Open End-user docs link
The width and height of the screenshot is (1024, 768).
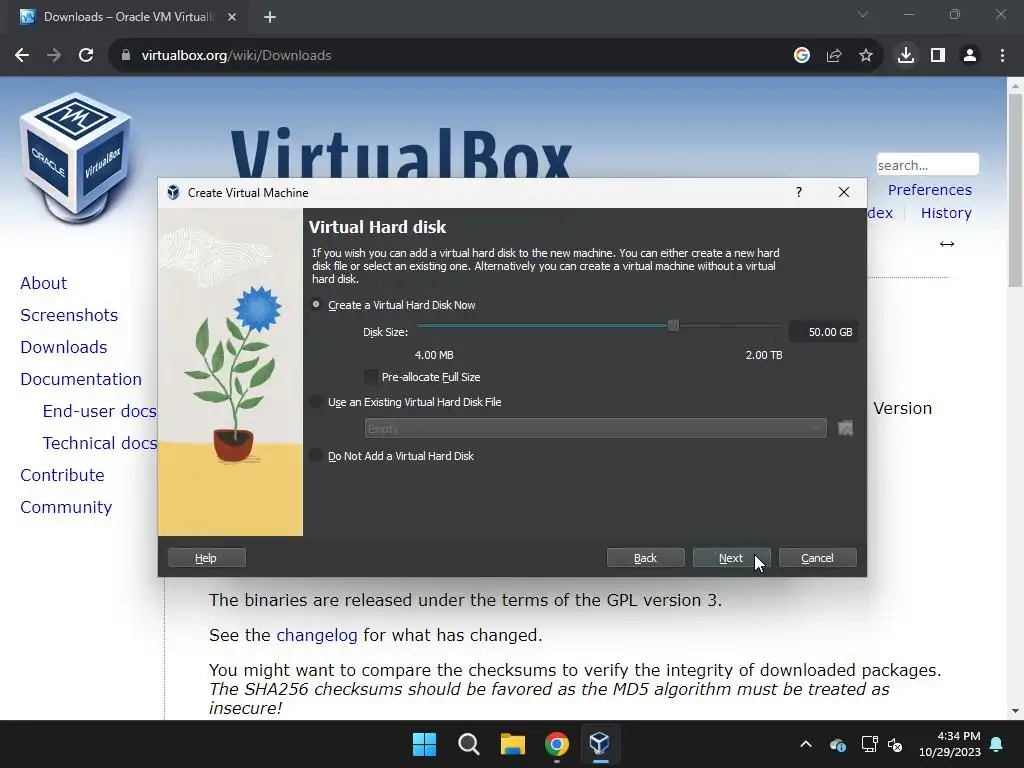(x=100, y=411)
